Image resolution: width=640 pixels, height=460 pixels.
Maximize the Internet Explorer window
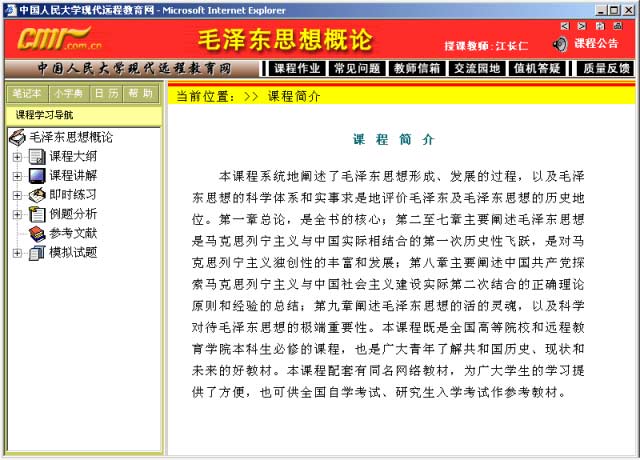[614, 10]
